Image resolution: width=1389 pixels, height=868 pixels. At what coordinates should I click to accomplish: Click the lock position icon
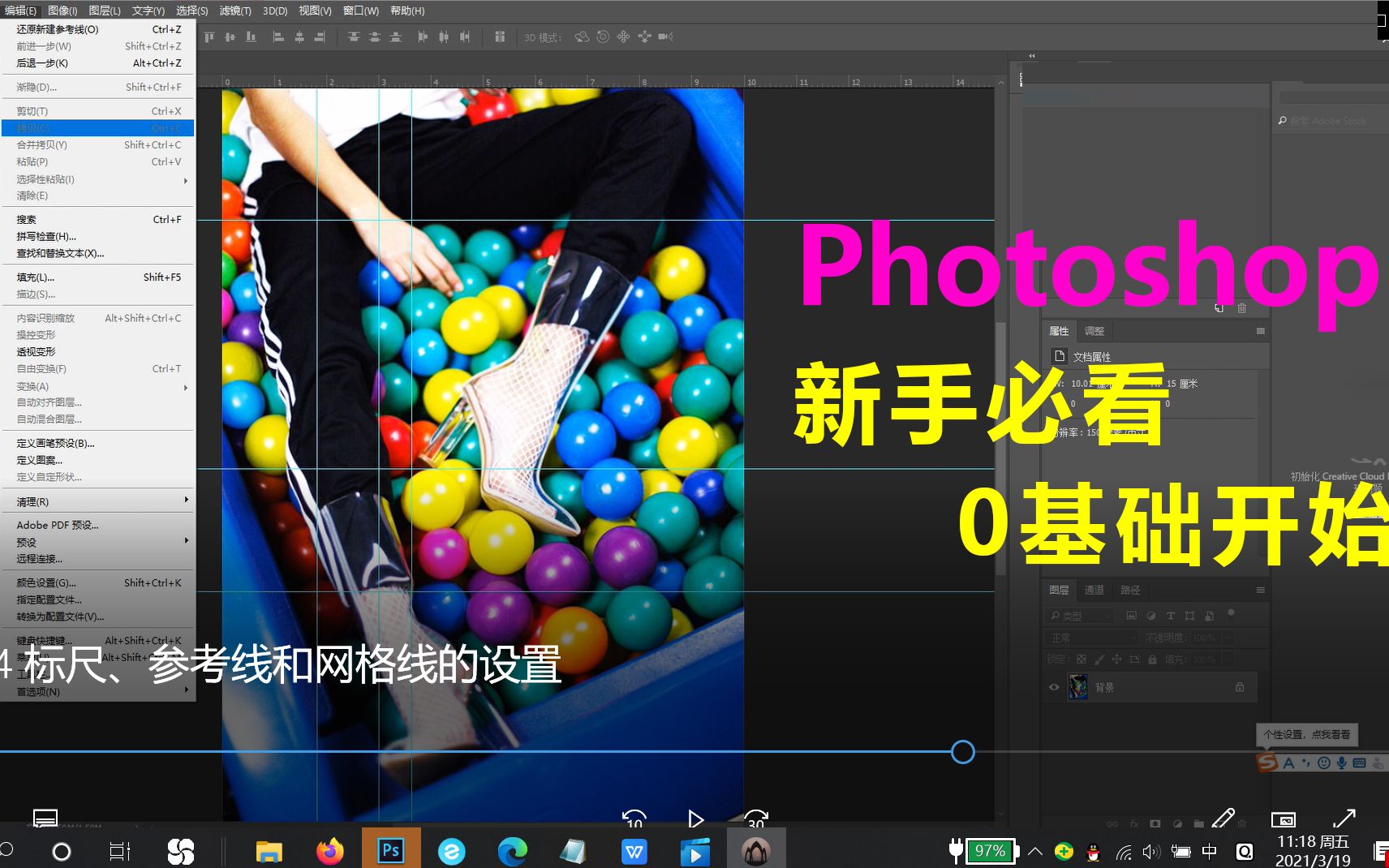click(x=1117, y=660)
